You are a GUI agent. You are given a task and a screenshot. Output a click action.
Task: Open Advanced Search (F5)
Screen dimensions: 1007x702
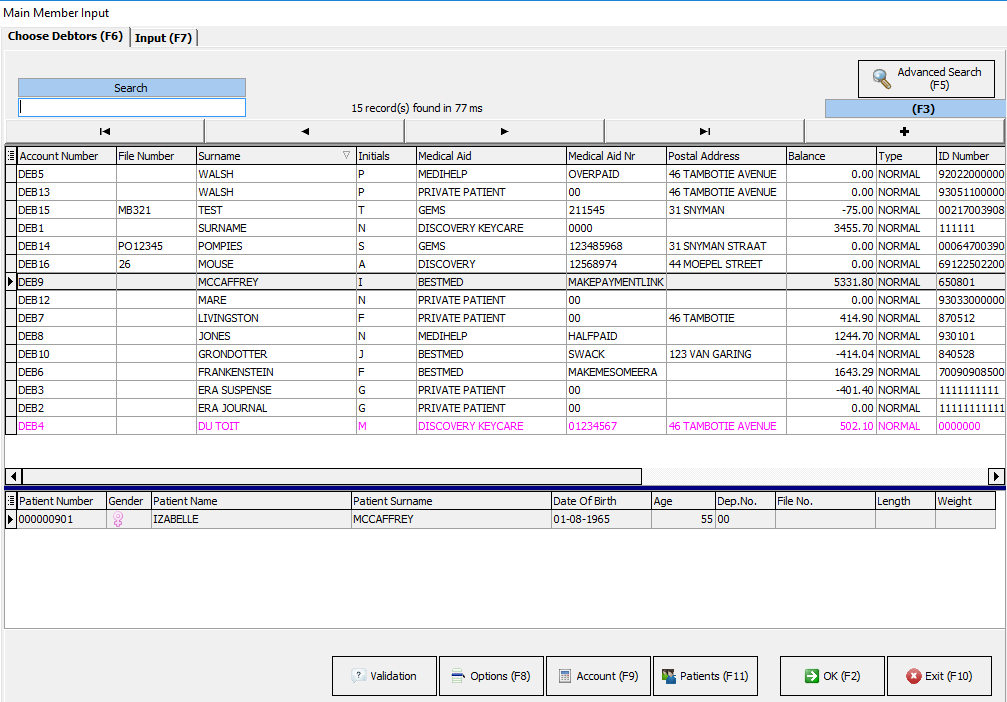(x=926, y=79)
